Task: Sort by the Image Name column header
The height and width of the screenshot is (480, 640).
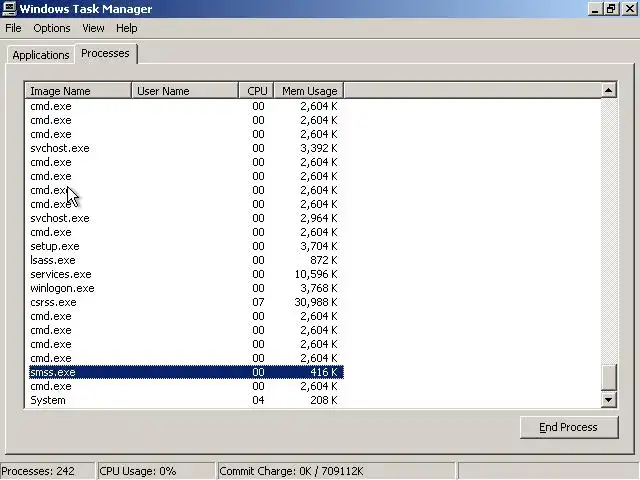Action: tap(78, 91)
